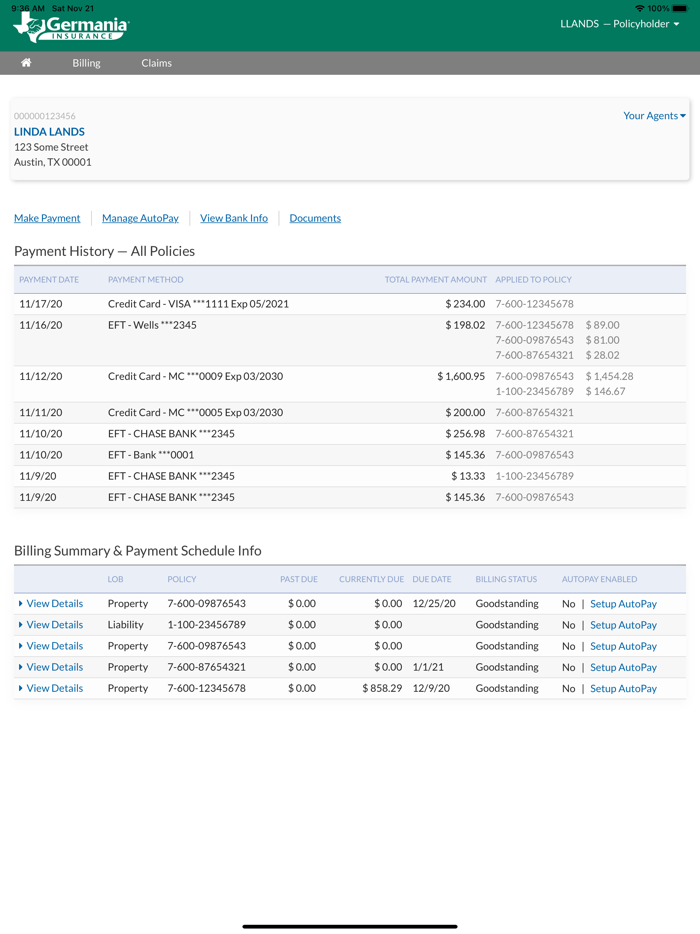Tap the Wi-Fi icon in status bar

click(x=640, y=8)
